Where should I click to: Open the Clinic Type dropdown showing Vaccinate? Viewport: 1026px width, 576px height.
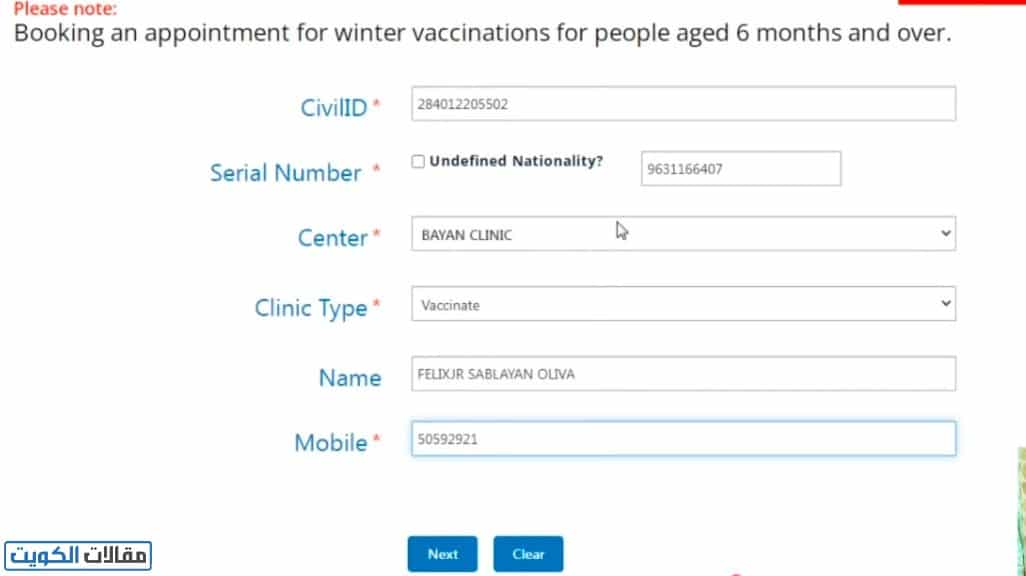(683, 305)
